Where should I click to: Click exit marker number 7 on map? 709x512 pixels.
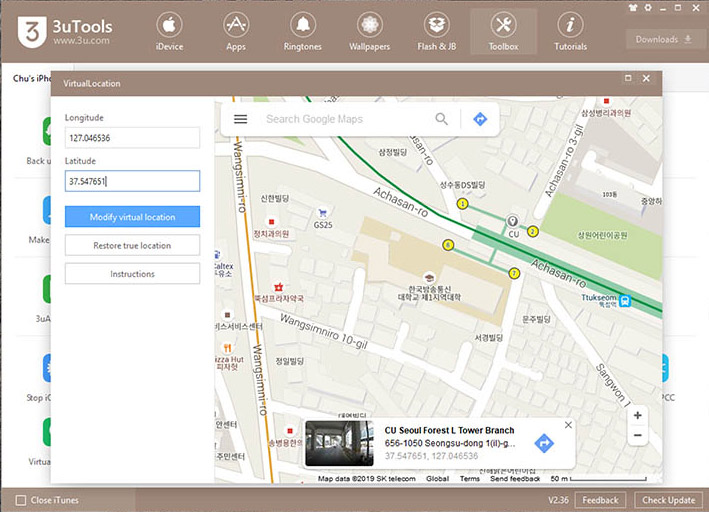pos(514,273)
